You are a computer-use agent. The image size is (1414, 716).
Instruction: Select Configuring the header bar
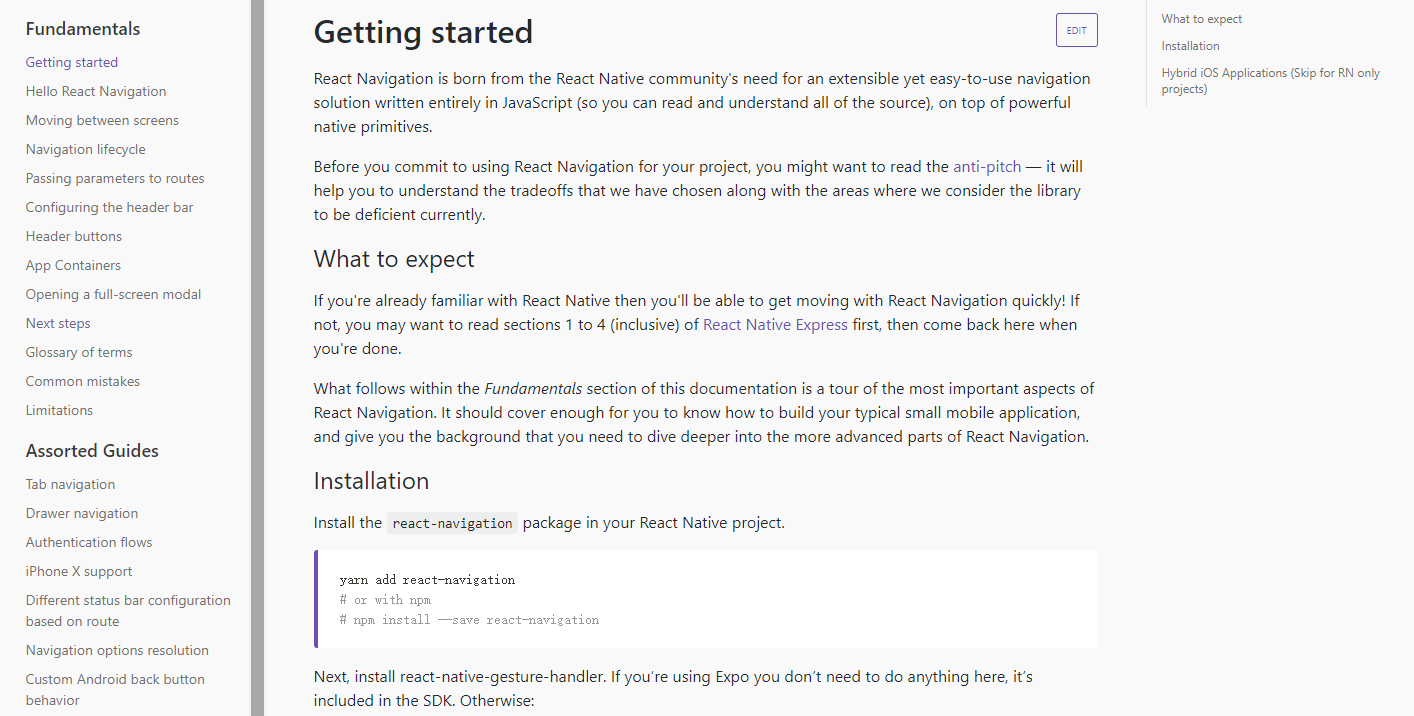point(110,207)
